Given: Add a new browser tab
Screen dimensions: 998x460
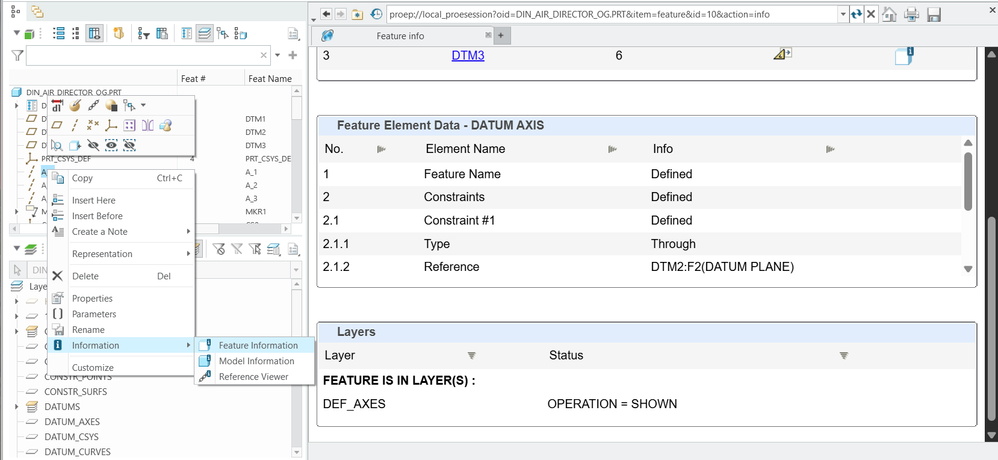Looking at the screenshot, I should (500, 35).
